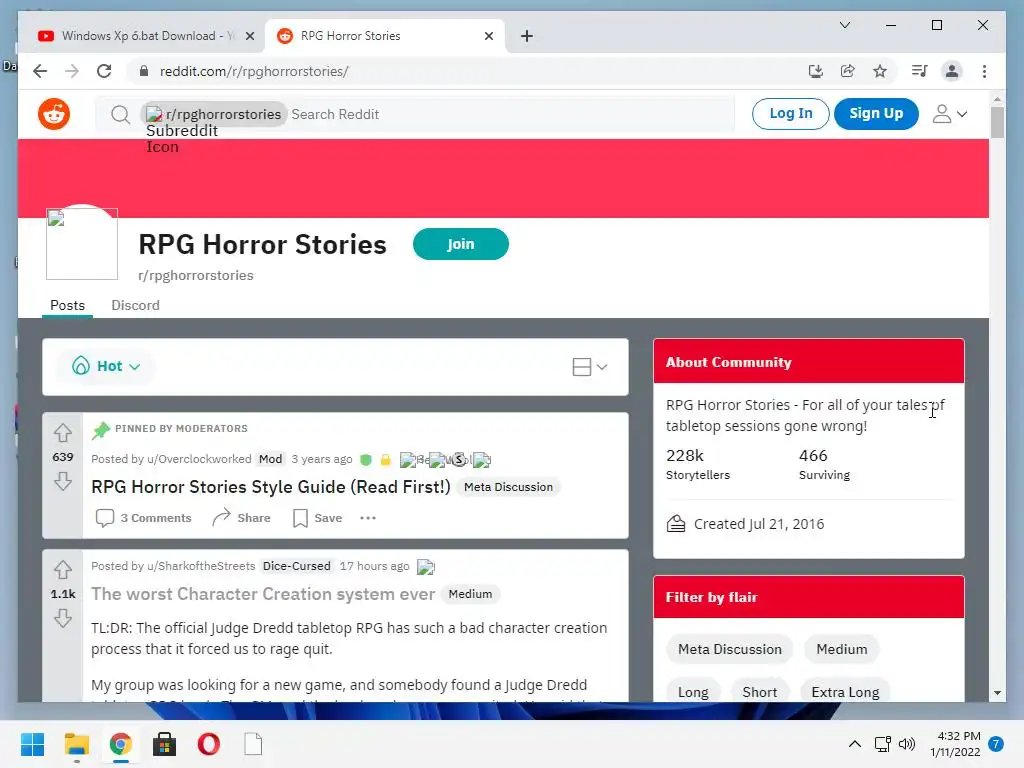The height and width of the screenshot is (768, 1024).
Task: Upvote the Style Guide pinned post
Action: (x=63, y=432)
